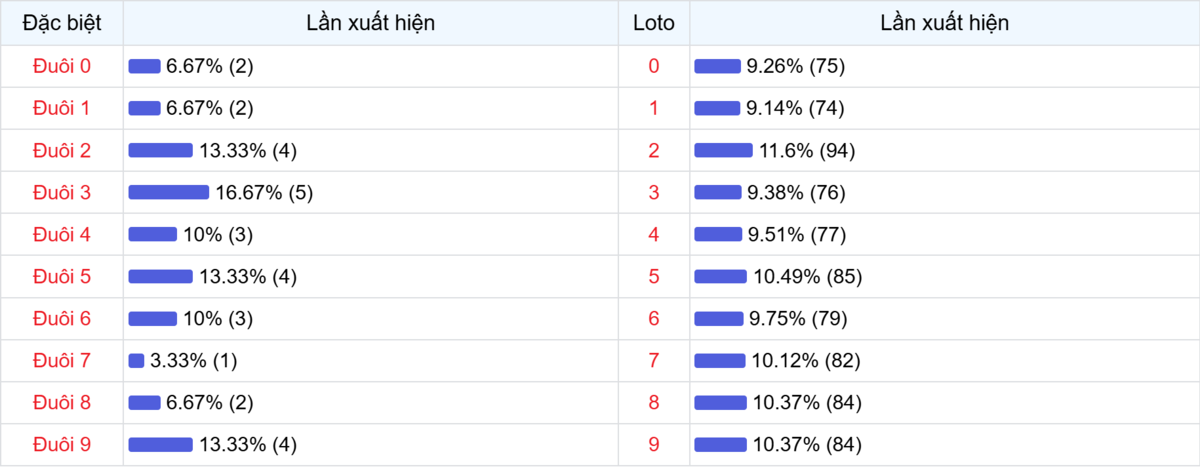The width and height of the screenshot is (1200, 467).
Task: Click the Đuôi 3 frequency bar
Action: tap(168, 192)
